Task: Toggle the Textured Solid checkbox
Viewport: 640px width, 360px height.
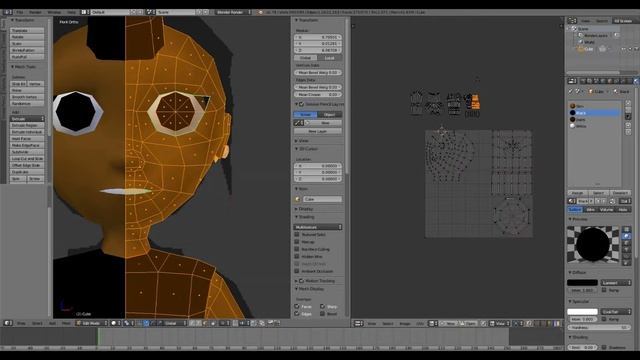Action: 297,235
